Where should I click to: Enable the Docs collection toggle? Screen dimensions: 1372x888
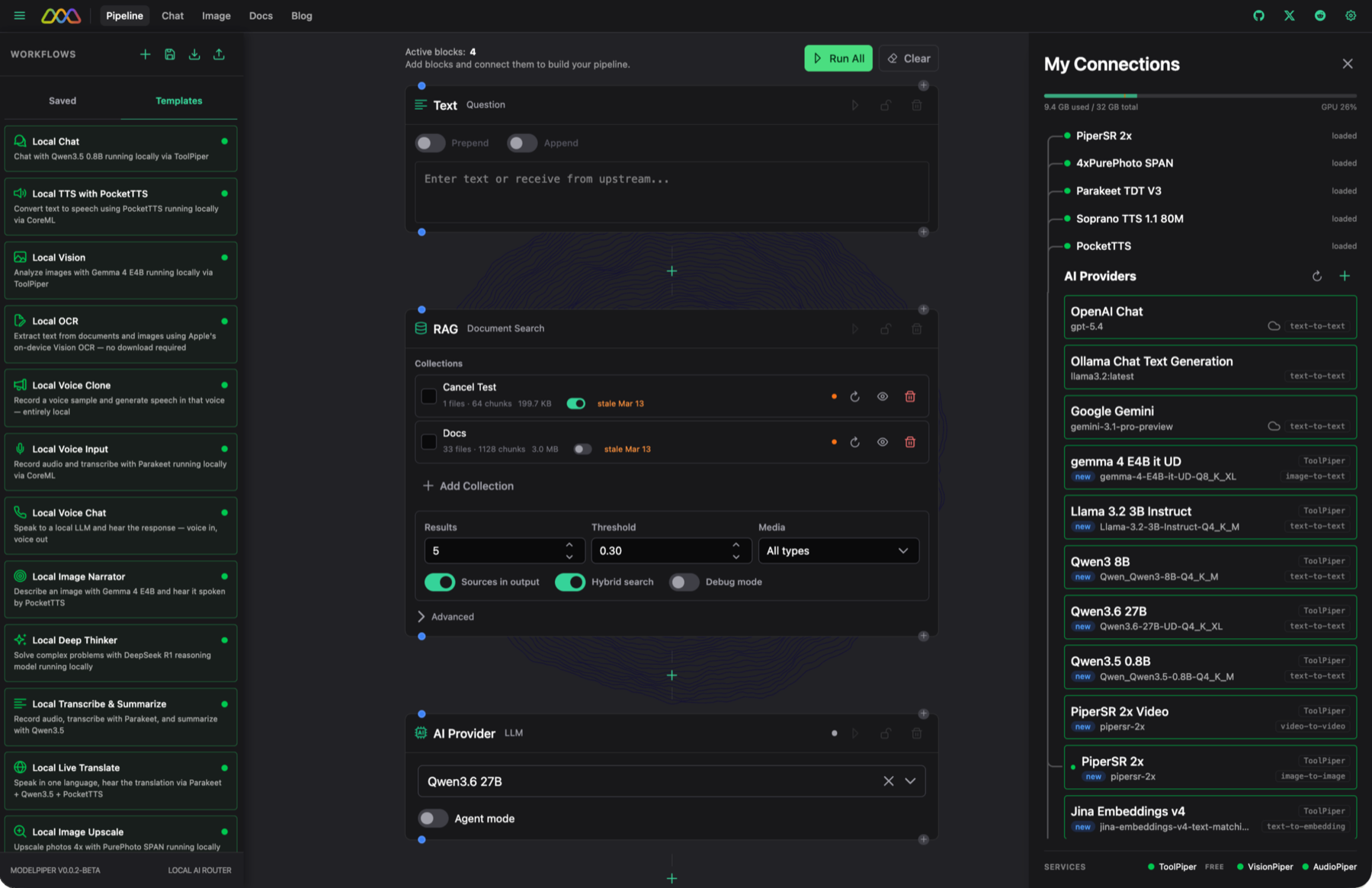coord(582,449)
